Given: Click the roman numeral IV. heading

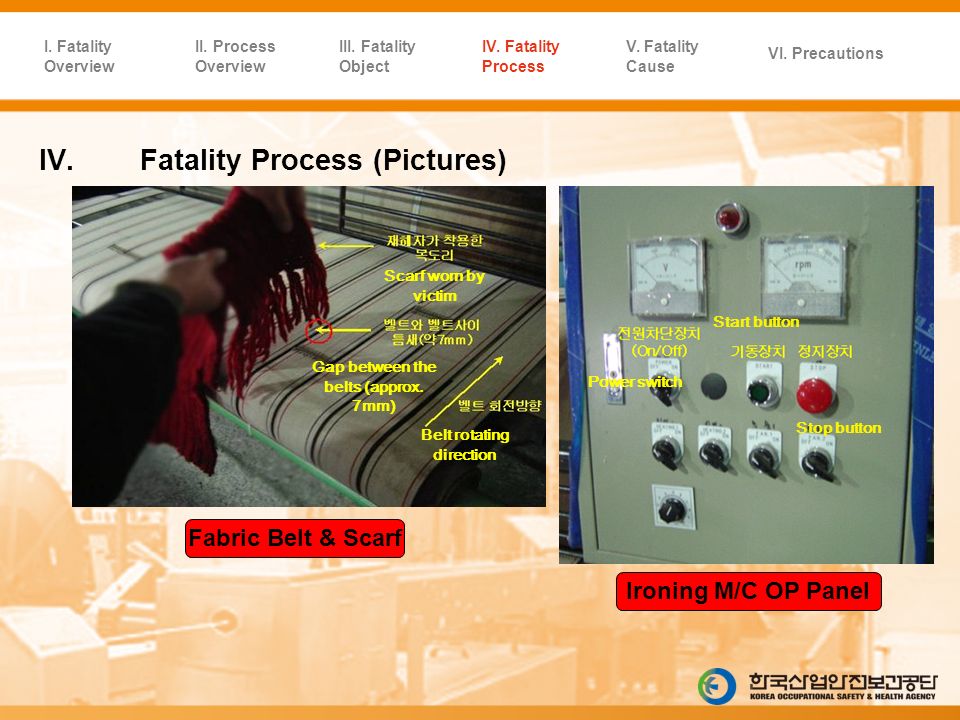Looking at the screenshot, I should click(56, 160).
